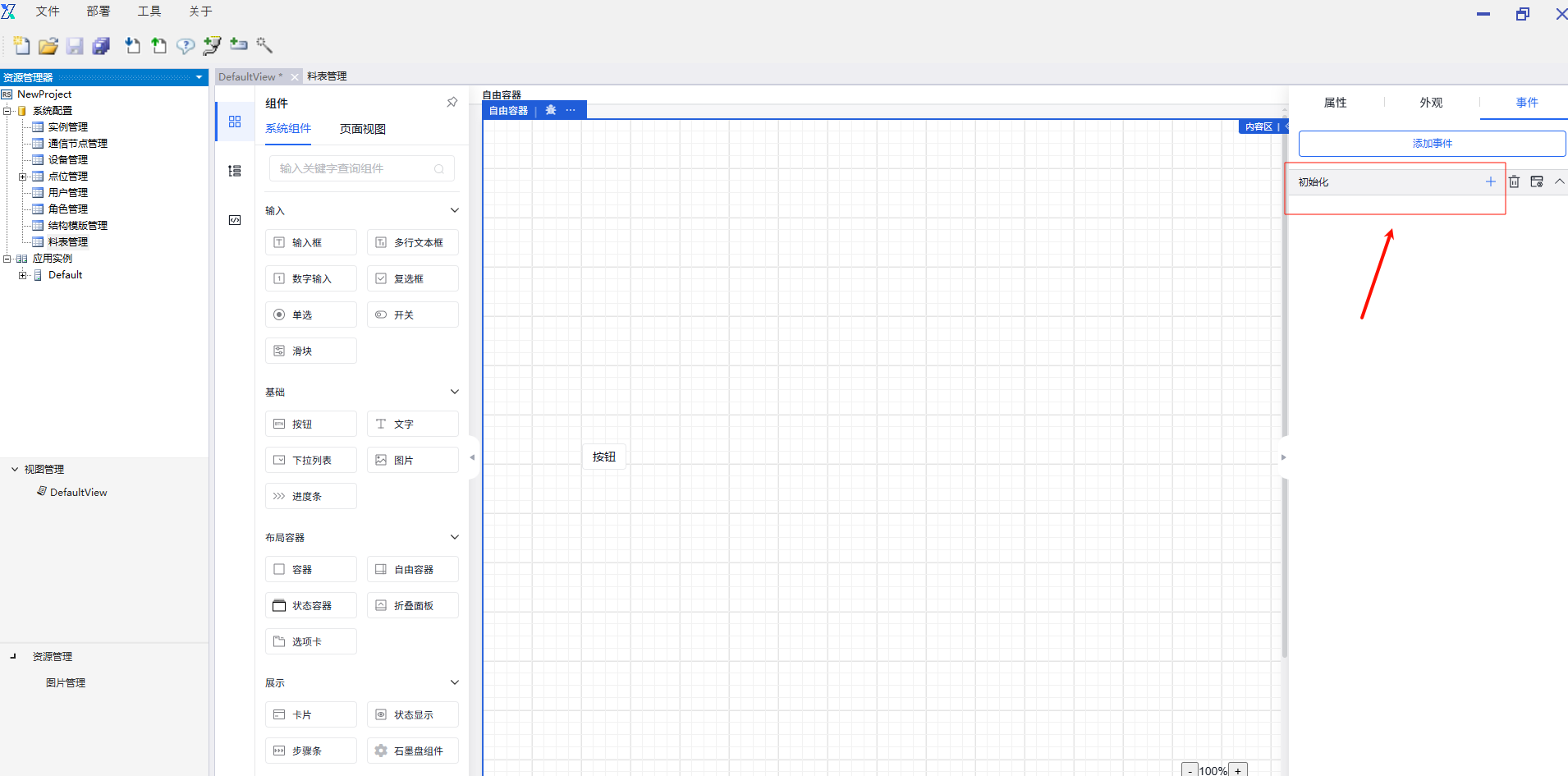Open the 部署 menu
1568x776 pixels.
(98, 11)
